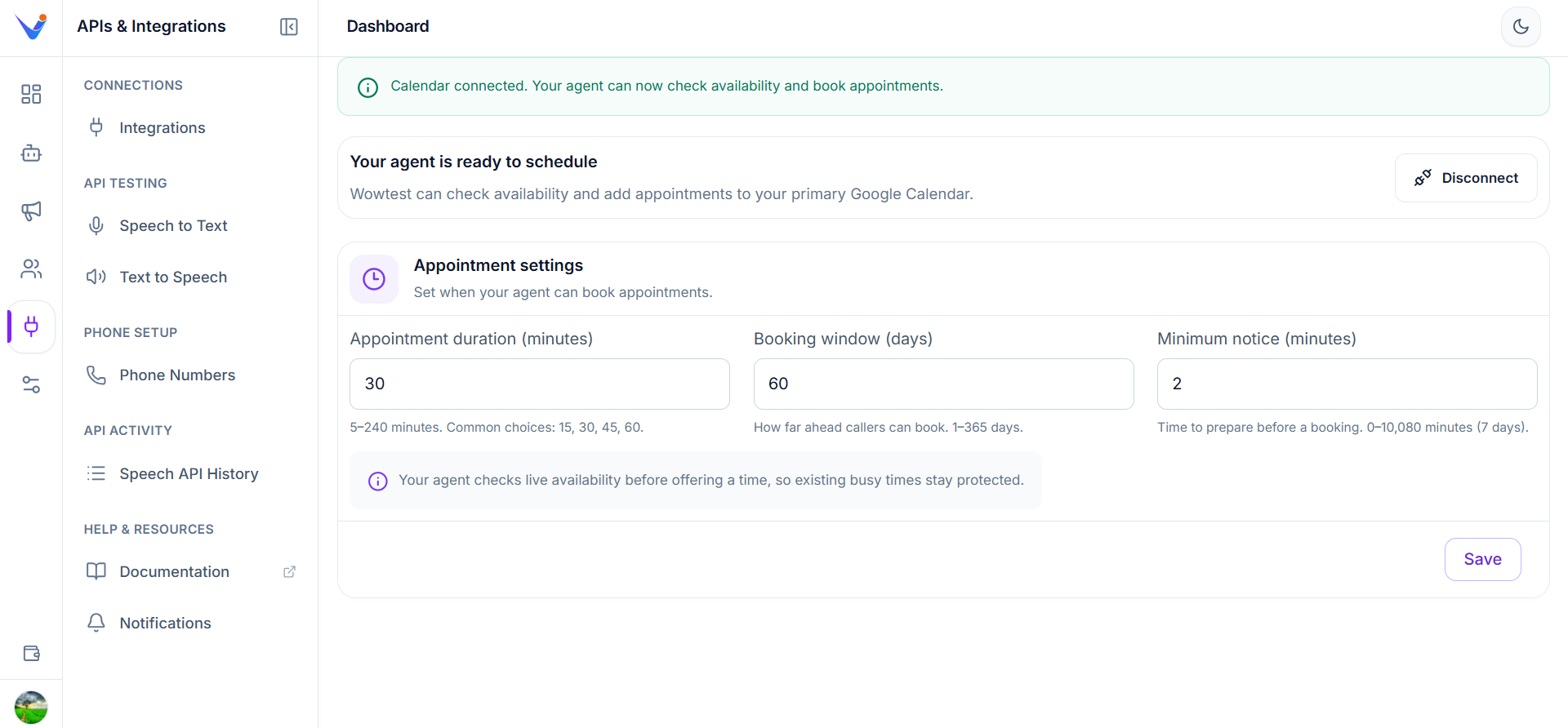
Task: Click 'Appointment duration (minutes)' label
Action: click(471, 339)
